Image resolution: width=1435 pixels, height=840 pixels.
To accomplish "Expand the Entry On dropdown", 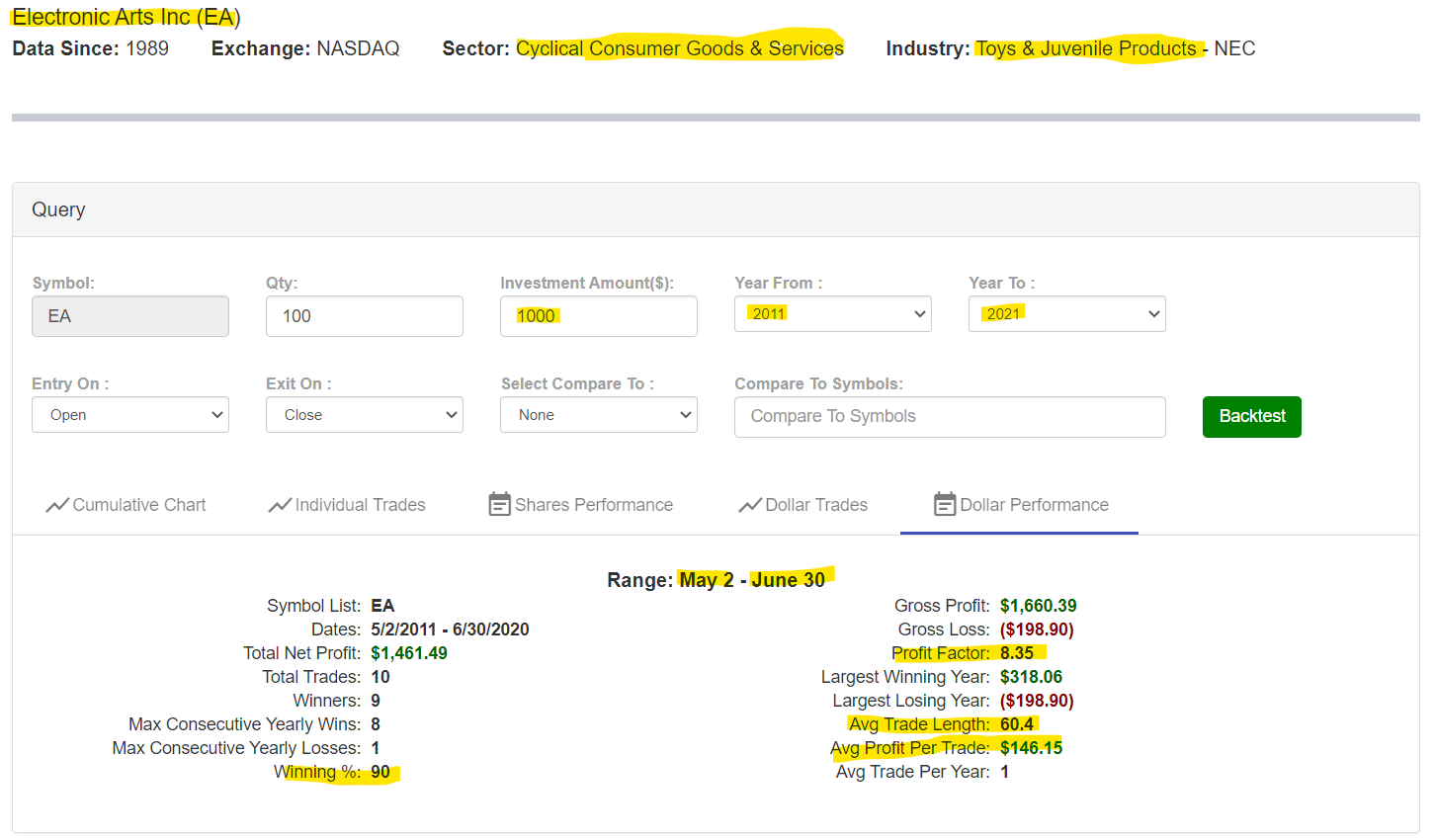I will click(129, 415).
